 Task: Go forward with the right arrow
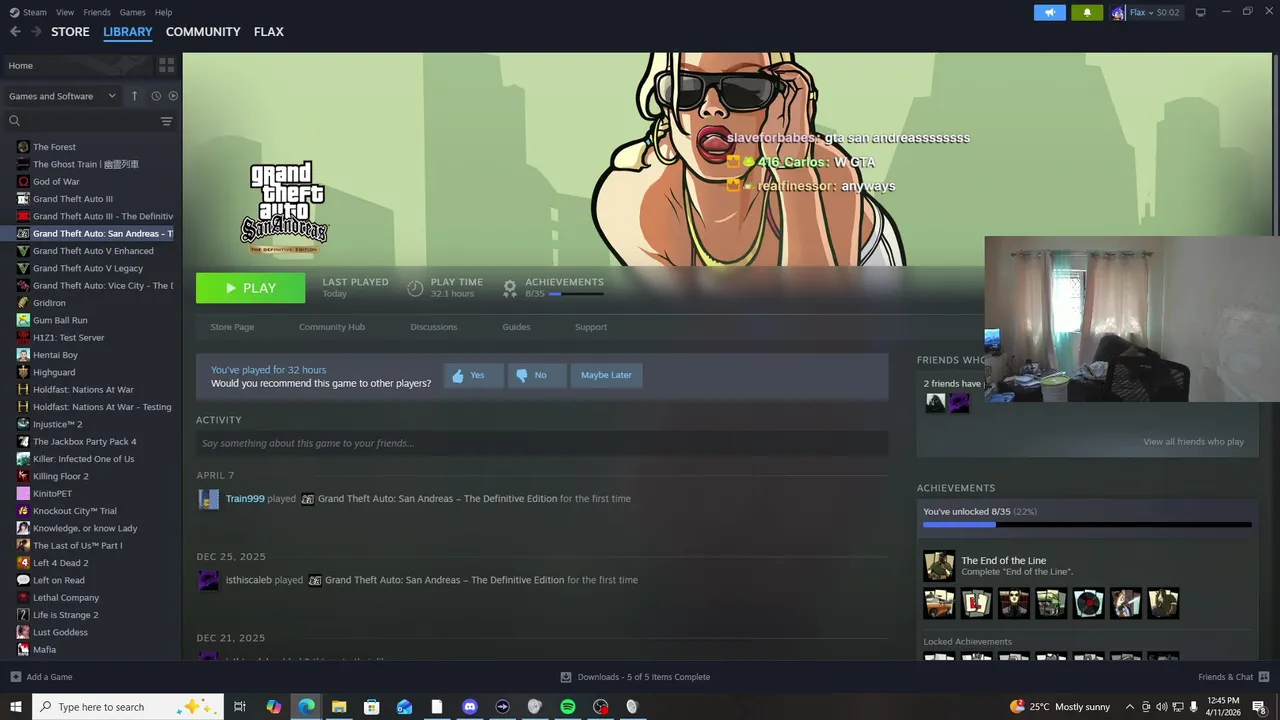[36, 32]
